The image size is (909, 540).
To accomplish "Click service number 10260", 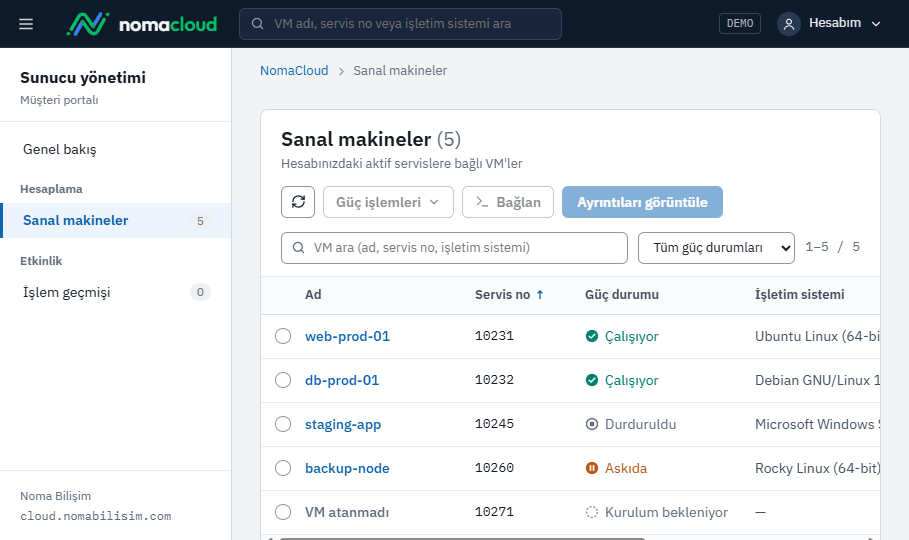I will tap(494, 468).
